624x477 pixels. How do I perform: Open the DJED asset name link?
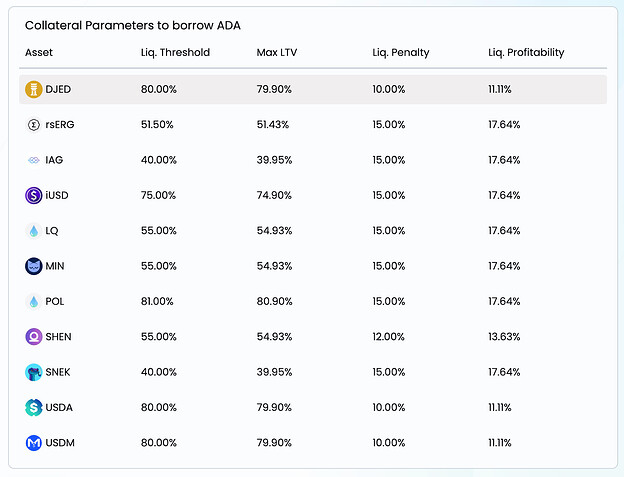click(58, 89)
